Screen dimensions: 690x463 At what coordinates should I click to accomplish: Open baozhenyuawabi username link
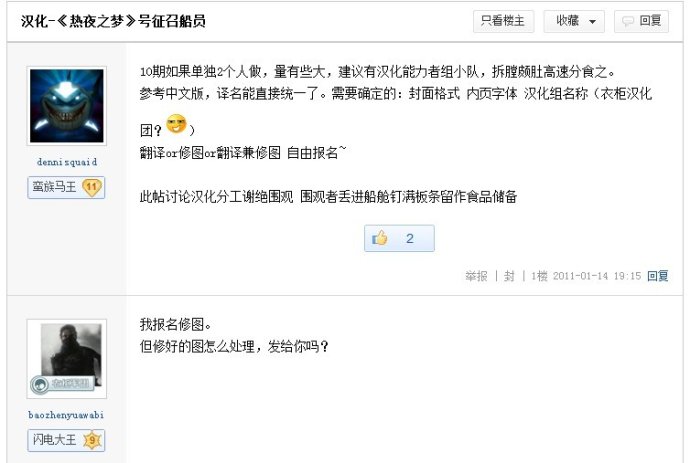click(66, 415)
